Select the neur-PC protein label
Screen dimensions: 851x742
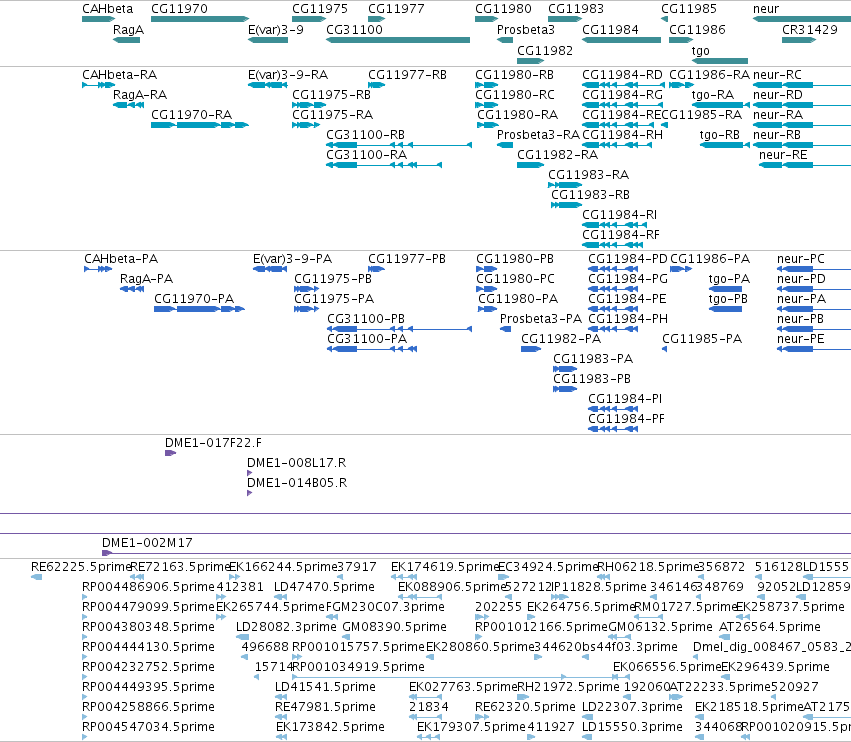801,259
